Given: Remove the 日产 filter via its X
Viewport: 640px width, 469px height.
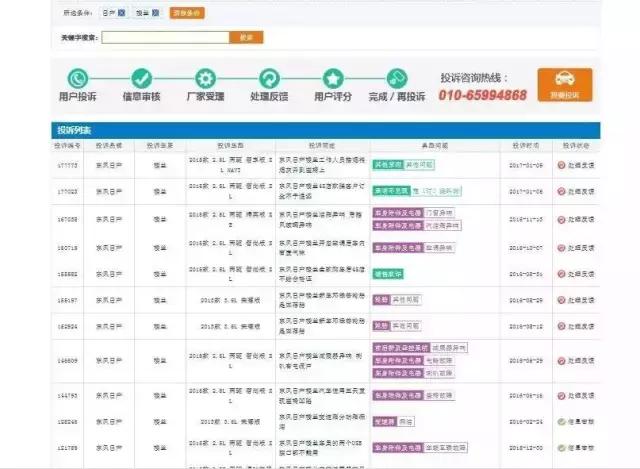Looking at the screenshot, I should pyautogui.click(x=121, y=13).
